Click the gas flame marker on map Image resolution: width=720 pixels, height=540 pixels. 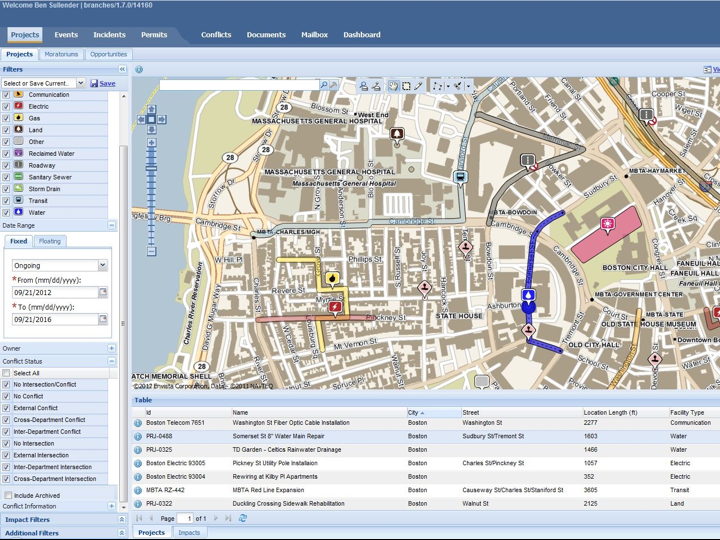point(332,278)
